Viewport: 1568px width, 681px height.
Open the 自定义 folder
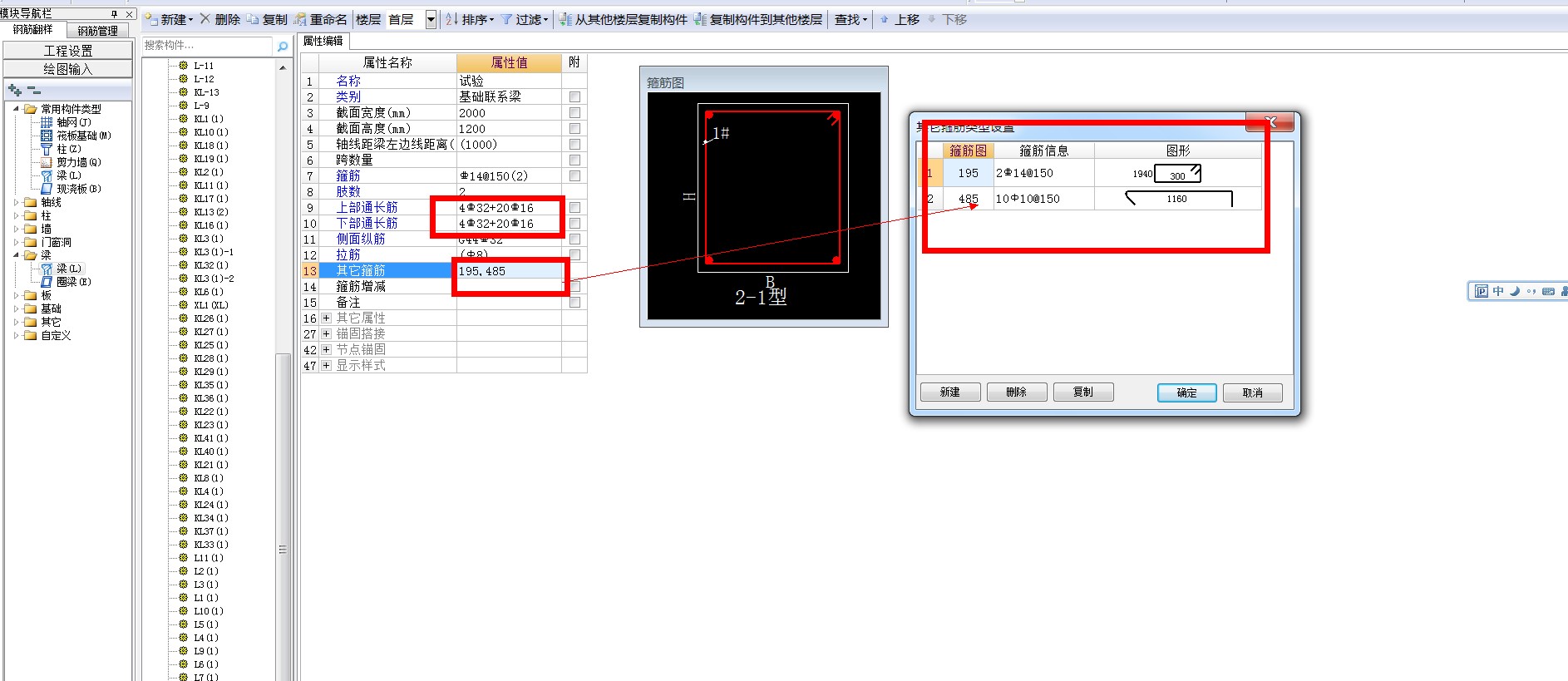(47, 335)
